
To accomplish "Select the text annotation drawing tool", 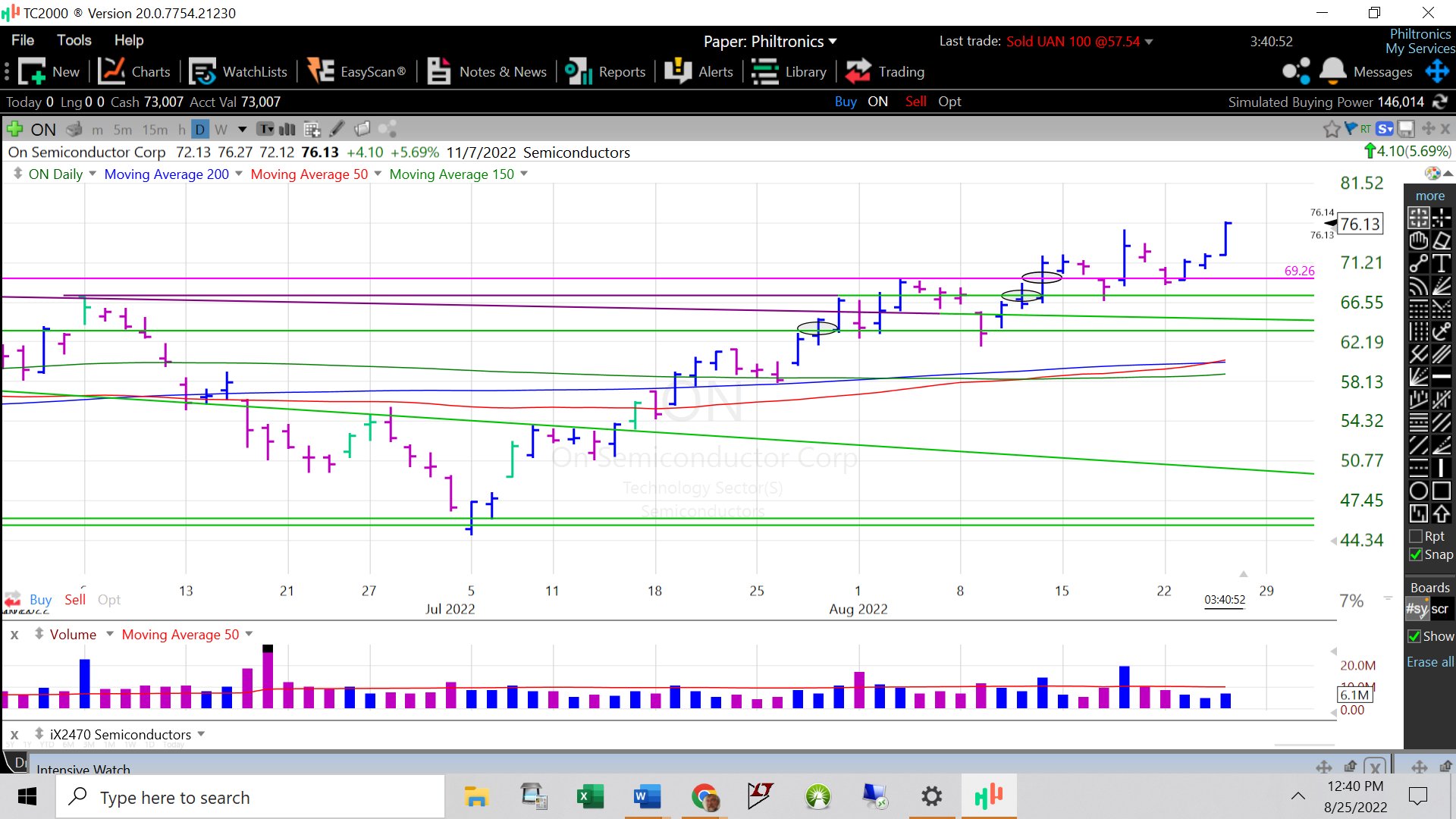I will (1442, 263).
